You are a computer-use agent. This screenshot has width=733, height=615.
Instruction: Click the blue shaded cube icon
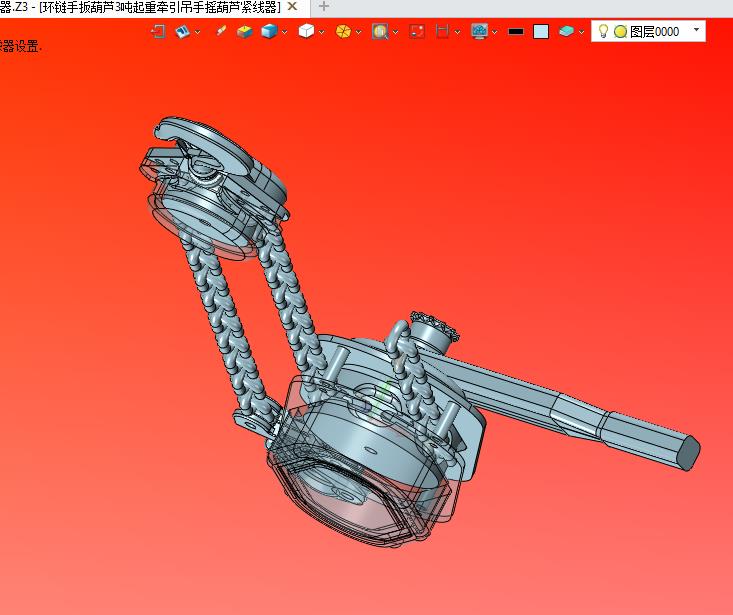pos(269,31)
